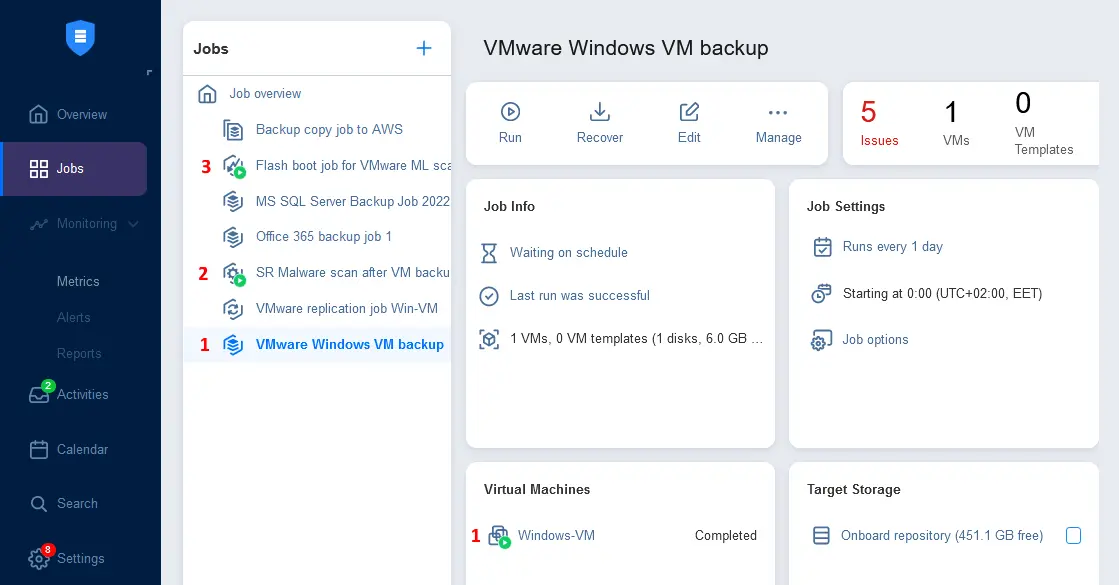Open the Metrics menu item
This screenshot has height=585, width=1119.
(78, 282)
